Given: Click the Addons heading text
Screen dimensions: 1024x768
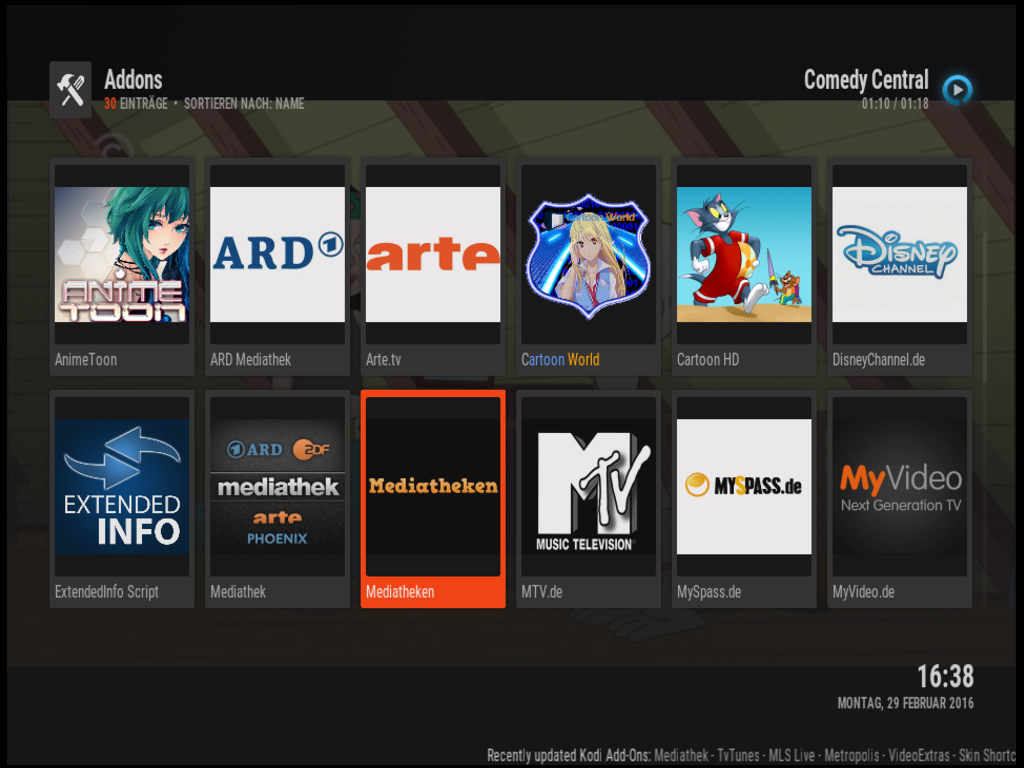Looking at the screenshot, I should coord(133,80).
